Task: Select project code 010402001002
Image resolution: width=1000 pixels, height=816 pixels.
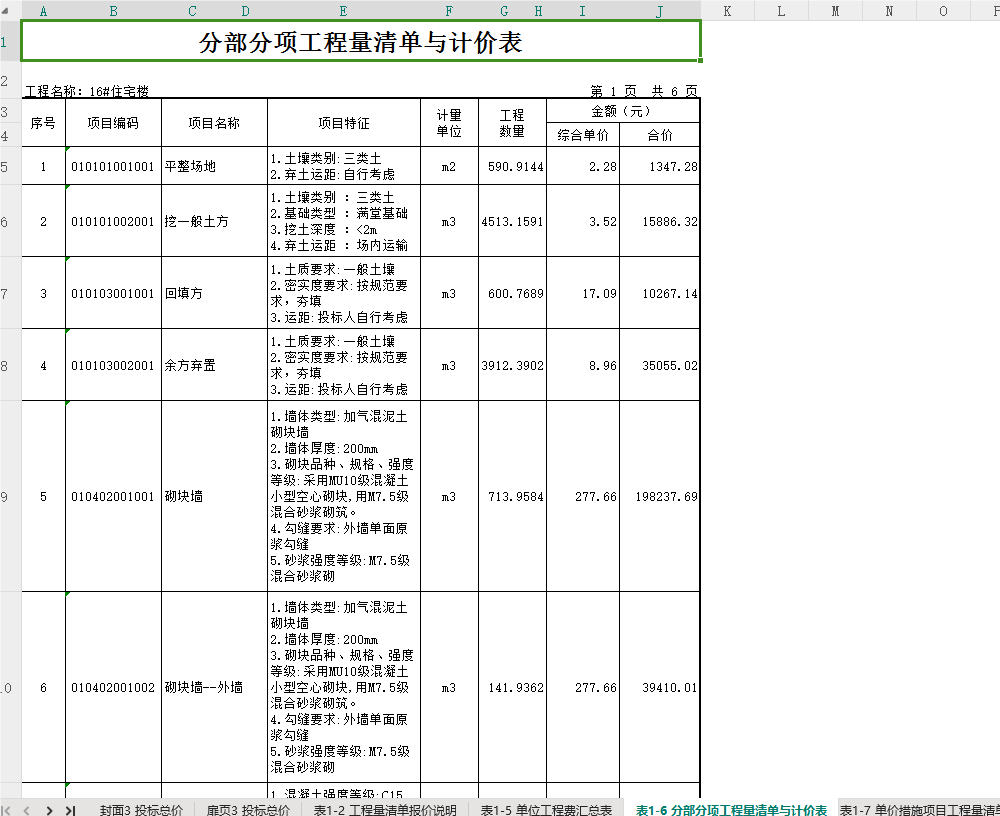Action: [113, 687]
